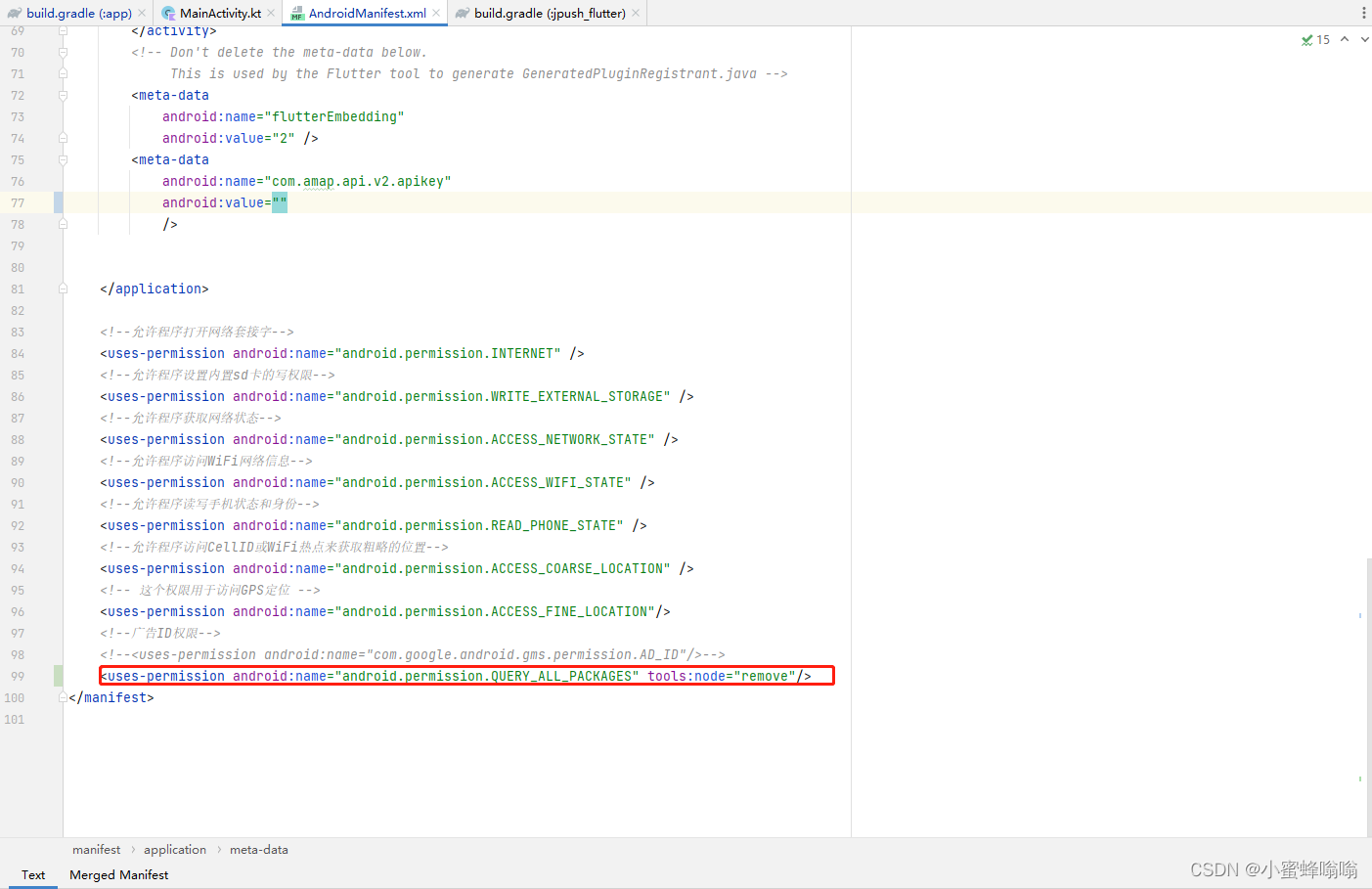Screen dimensions: 1372x889
Task: Click the flutterEmbedding name value
Action: click(x=334, y=117)
